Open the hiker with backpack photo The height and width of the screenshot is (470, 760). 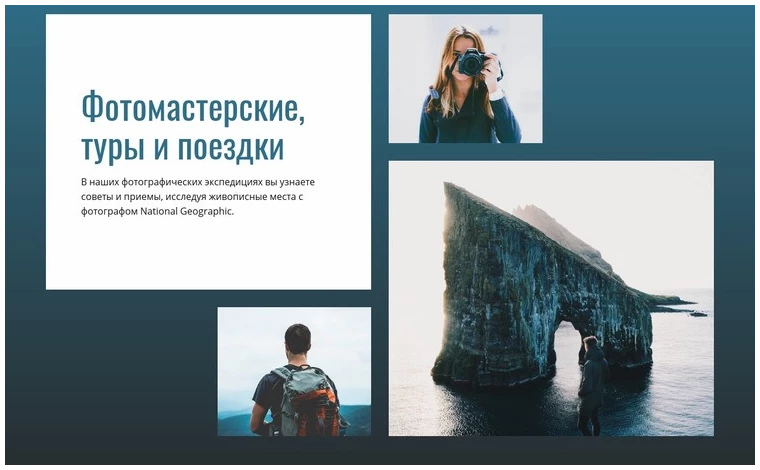coord(294,371)
